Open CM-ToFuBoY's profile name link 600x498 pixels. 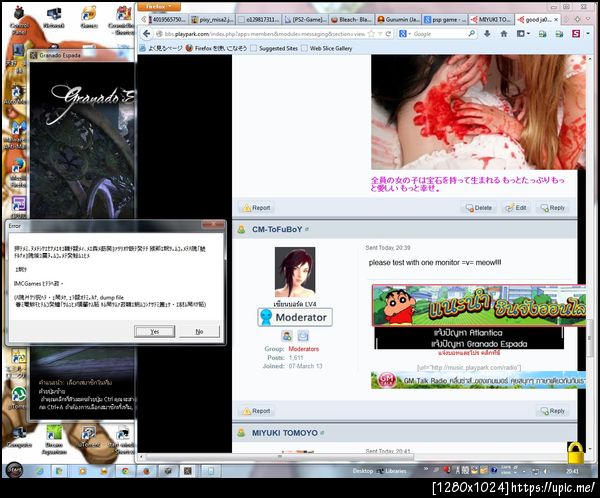[x=277, y=229]
